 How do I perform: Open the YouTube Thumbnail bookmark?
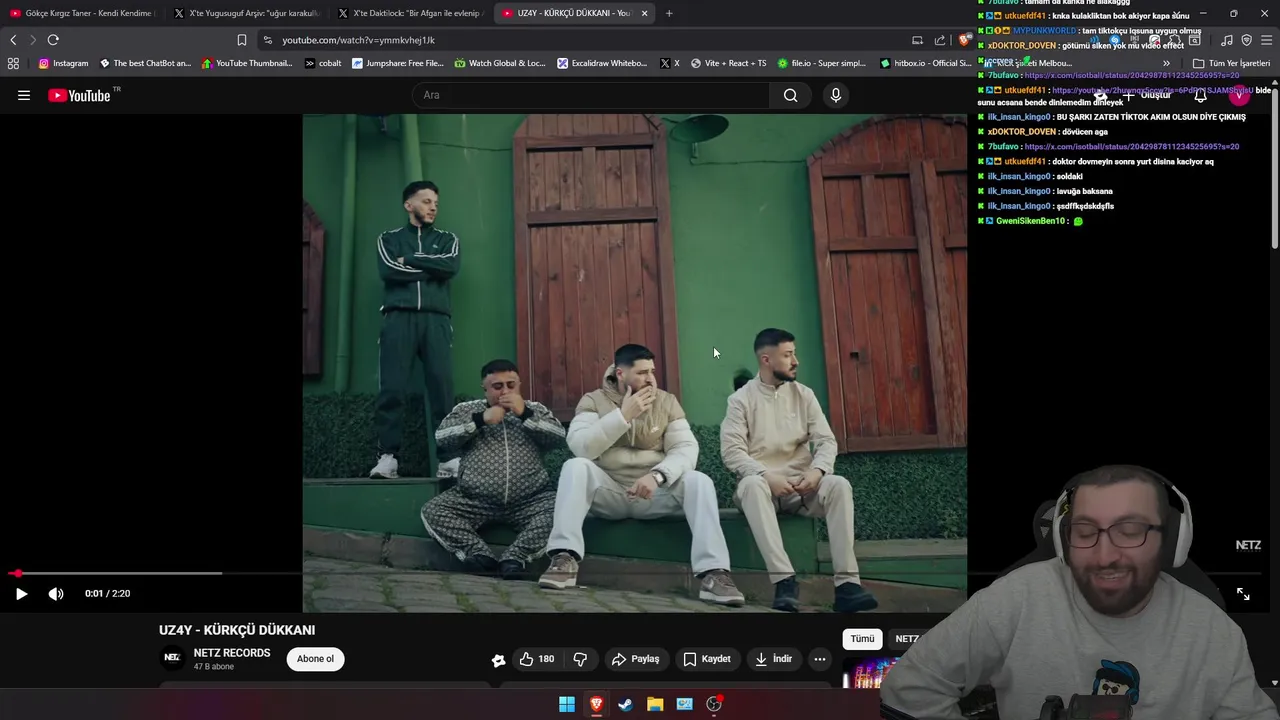tap(247, 63)
